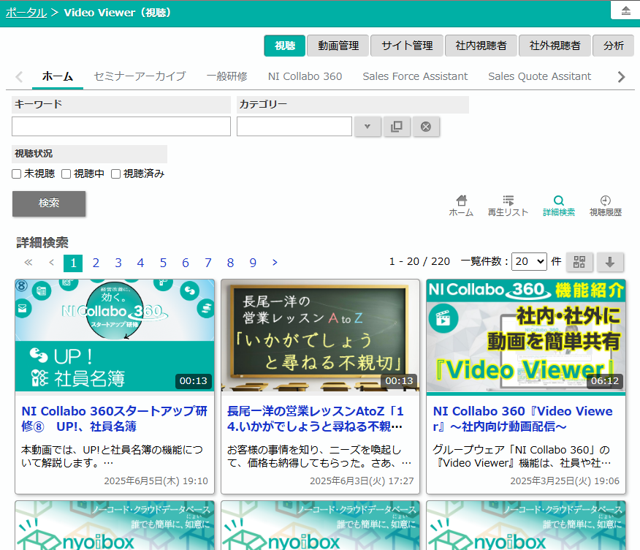Open the 一覧件数 20 dropdown
The width and height of the screenshot is (640, 550).
[x=529, y=262]
